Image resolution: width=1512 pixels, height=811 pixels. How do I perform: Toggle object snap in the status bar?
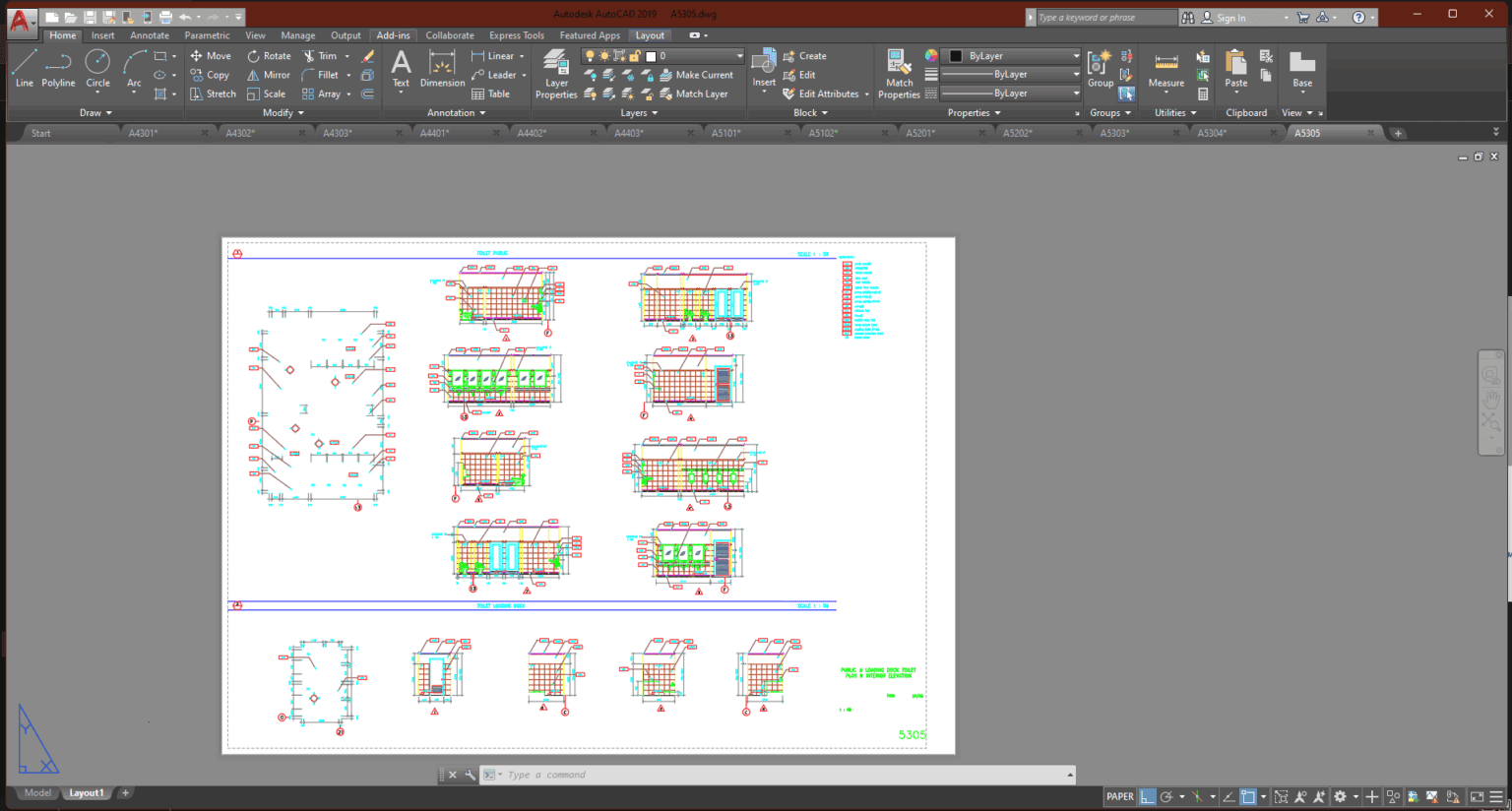click(x=1247, y=796)
